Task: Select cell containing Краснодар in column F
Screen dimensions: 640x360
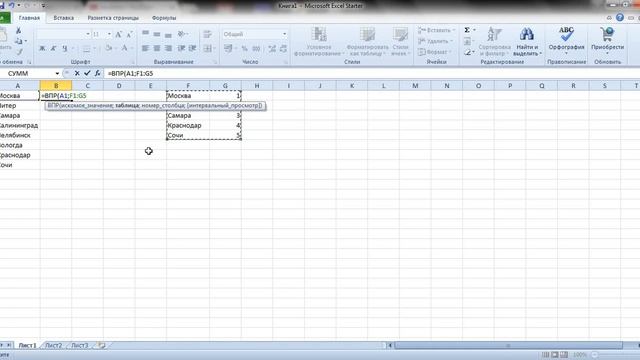Action: (x=188, y=125)
